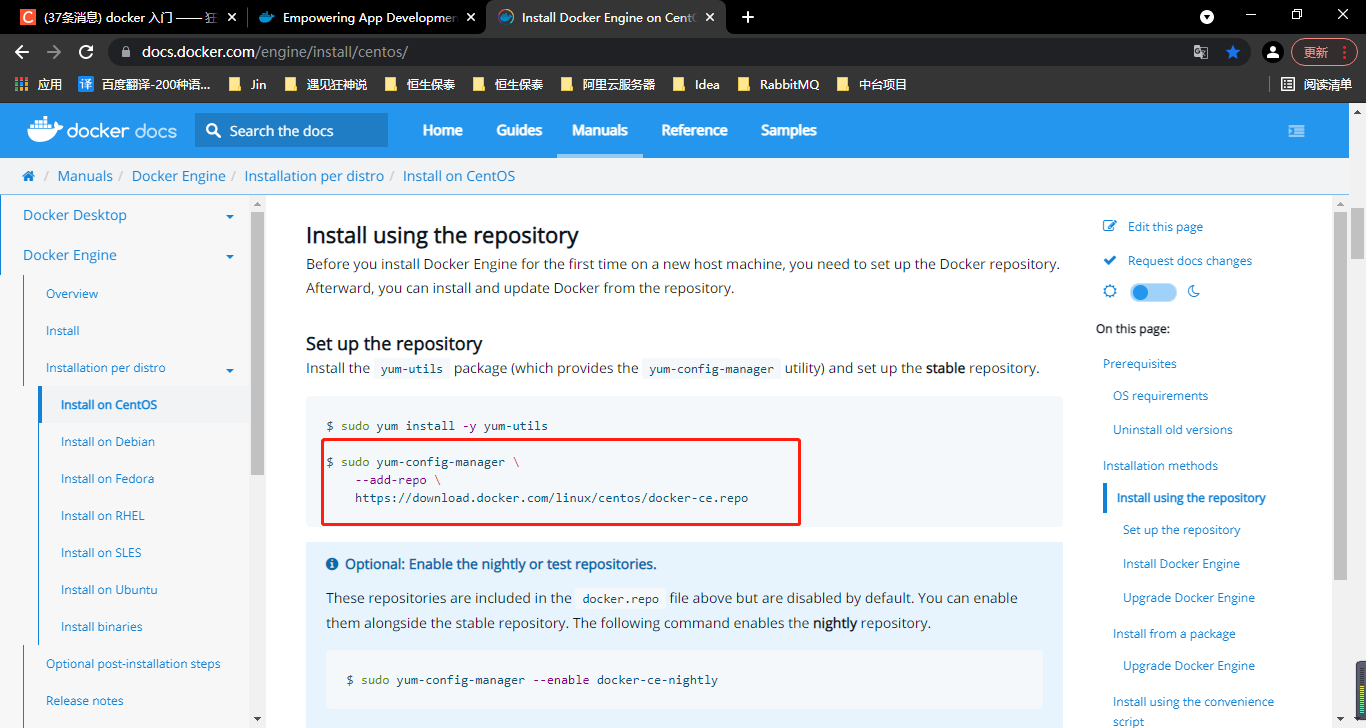Click the browser address bar URL
Screen dimensions: 1366x728
click(x=275, y=52)
